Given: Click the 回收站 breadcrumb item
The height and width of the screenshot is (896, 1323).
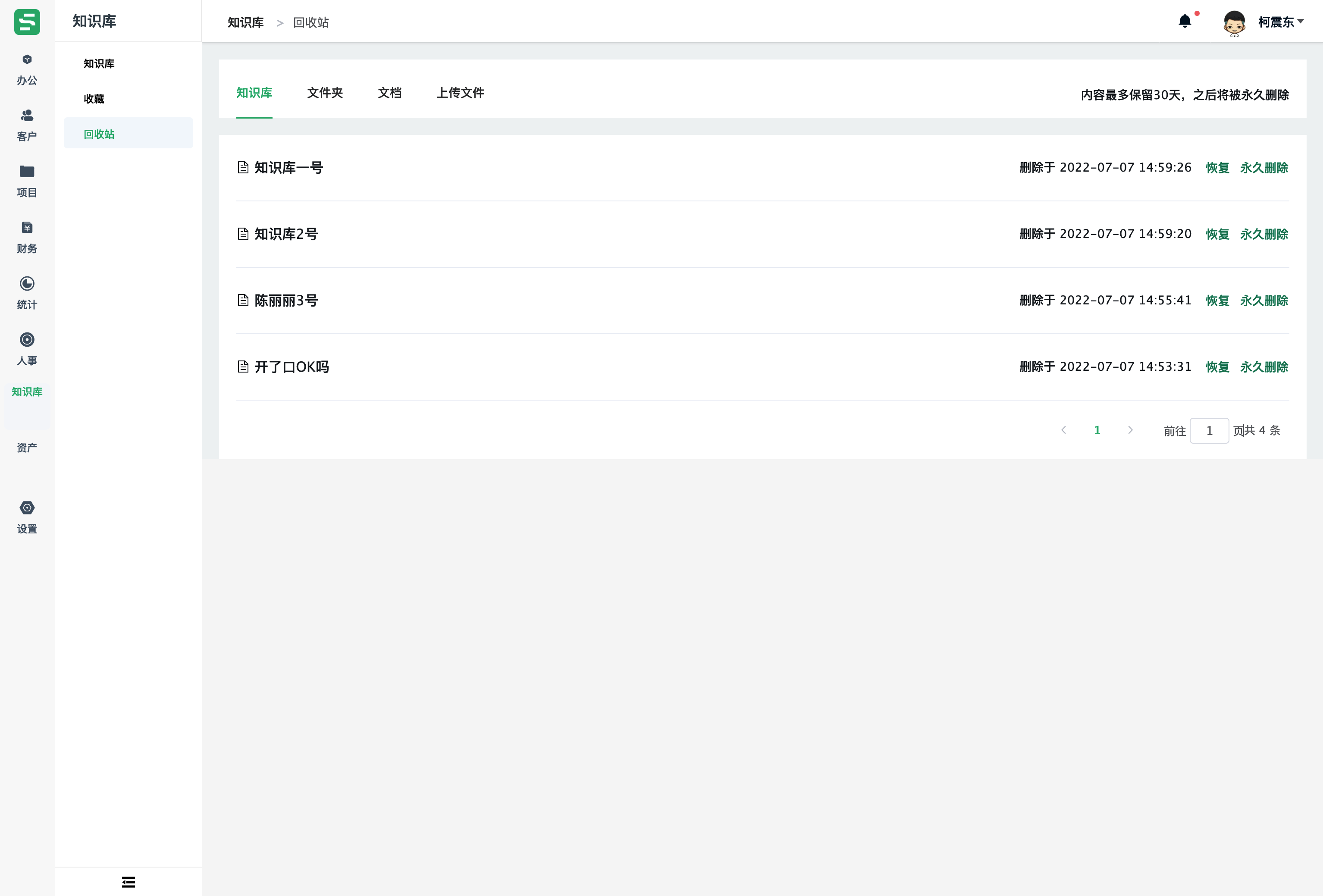Looking at the screenshot, I should click(x=311, y=22).
